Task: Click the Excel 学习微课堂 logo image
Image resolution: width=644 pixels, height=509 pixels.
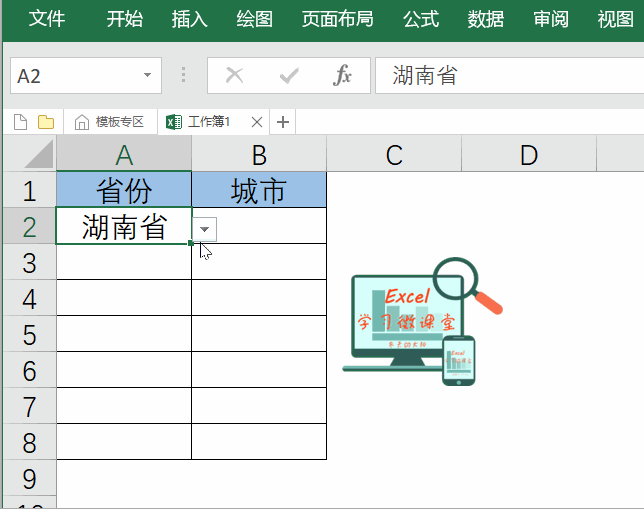Action: pos(420,322)
